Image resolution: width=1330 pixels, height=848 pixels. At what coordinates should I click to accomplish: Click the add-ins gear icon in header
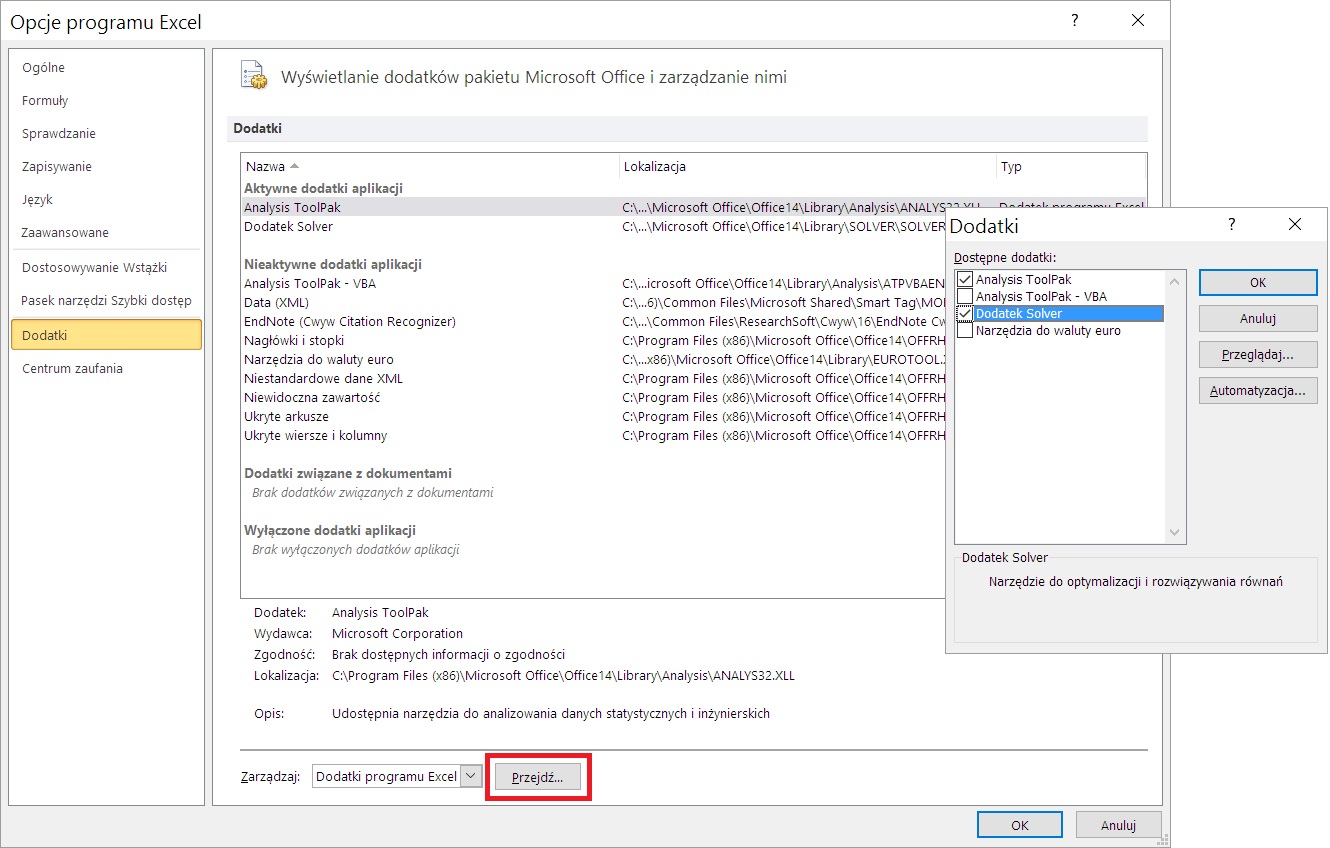tap(254, 76)
